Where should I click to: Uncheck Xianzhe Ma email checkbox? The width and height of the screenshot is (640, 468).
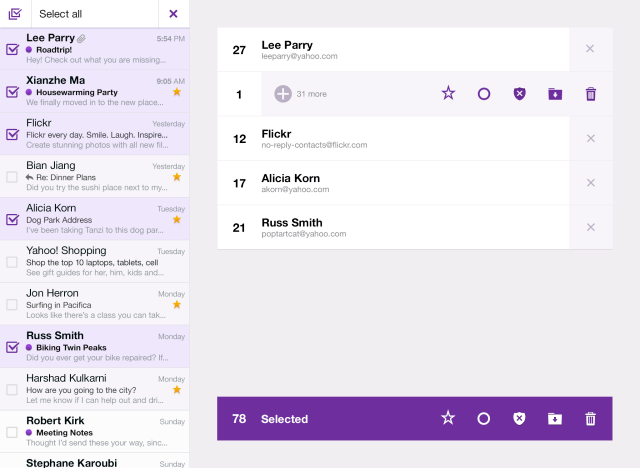(12, 92)
